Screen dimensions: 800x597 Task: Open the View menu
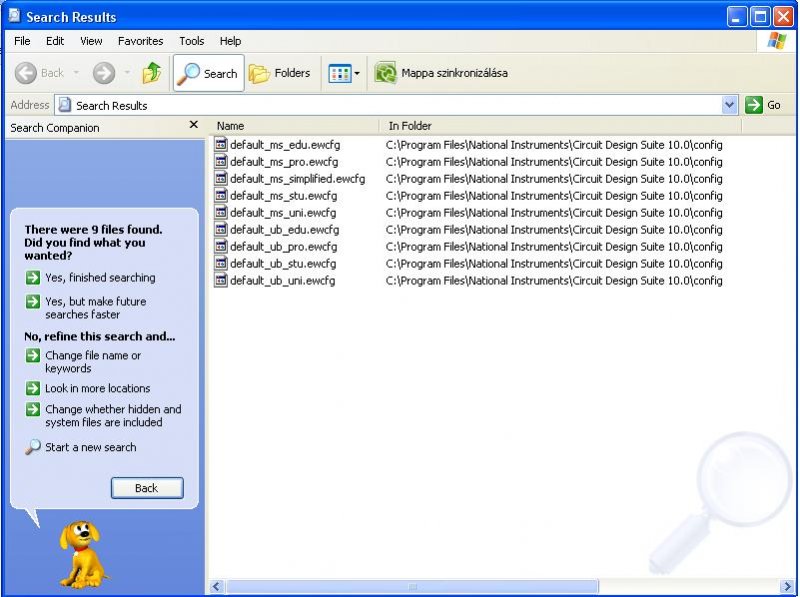(91, 41)
